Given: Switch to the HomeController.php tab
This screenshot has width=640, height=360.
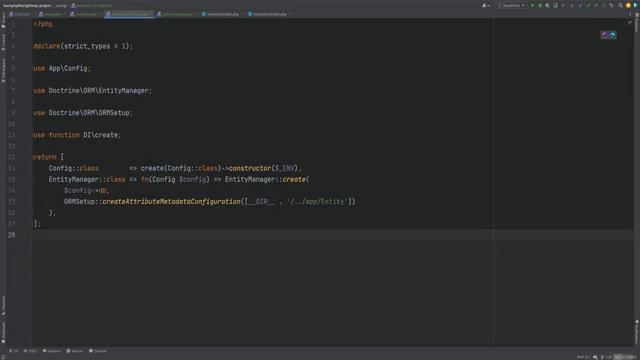Looking at the screenshot, I should pyautogui.click(x=220, y=14).
